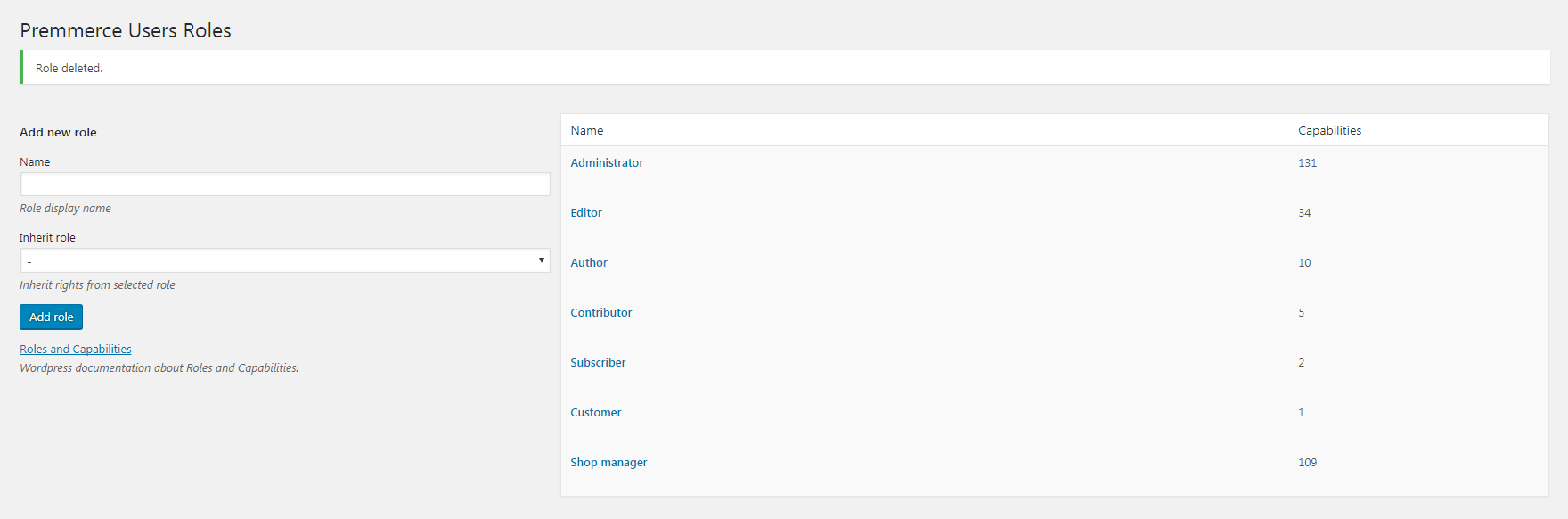Click the 131 capabilities count for Administrator
Screen dimensions: 1568x519
[x=1307, y=163]
